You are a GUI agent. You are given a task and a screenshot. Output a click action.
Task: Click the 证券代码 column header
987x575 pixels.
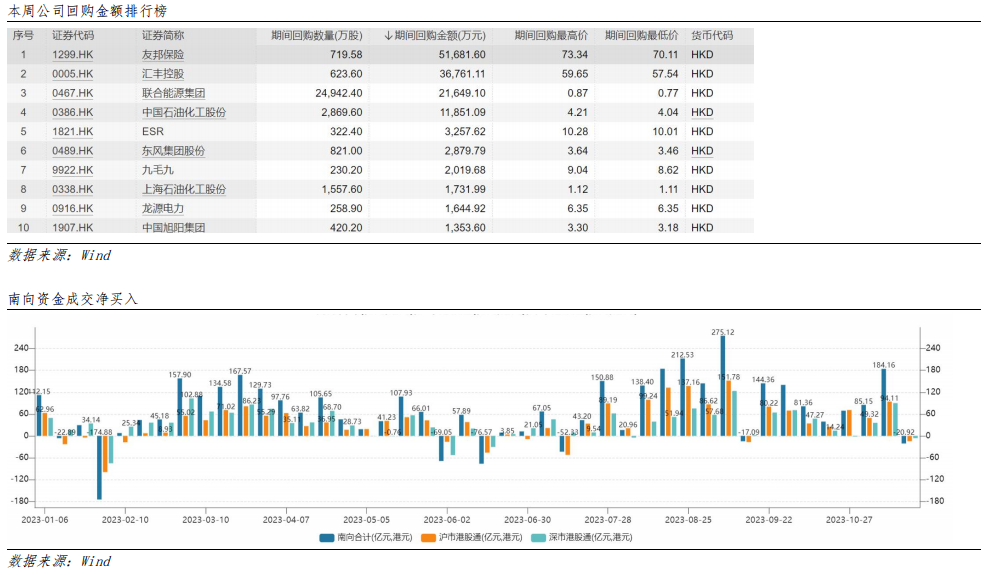(73, 36)
